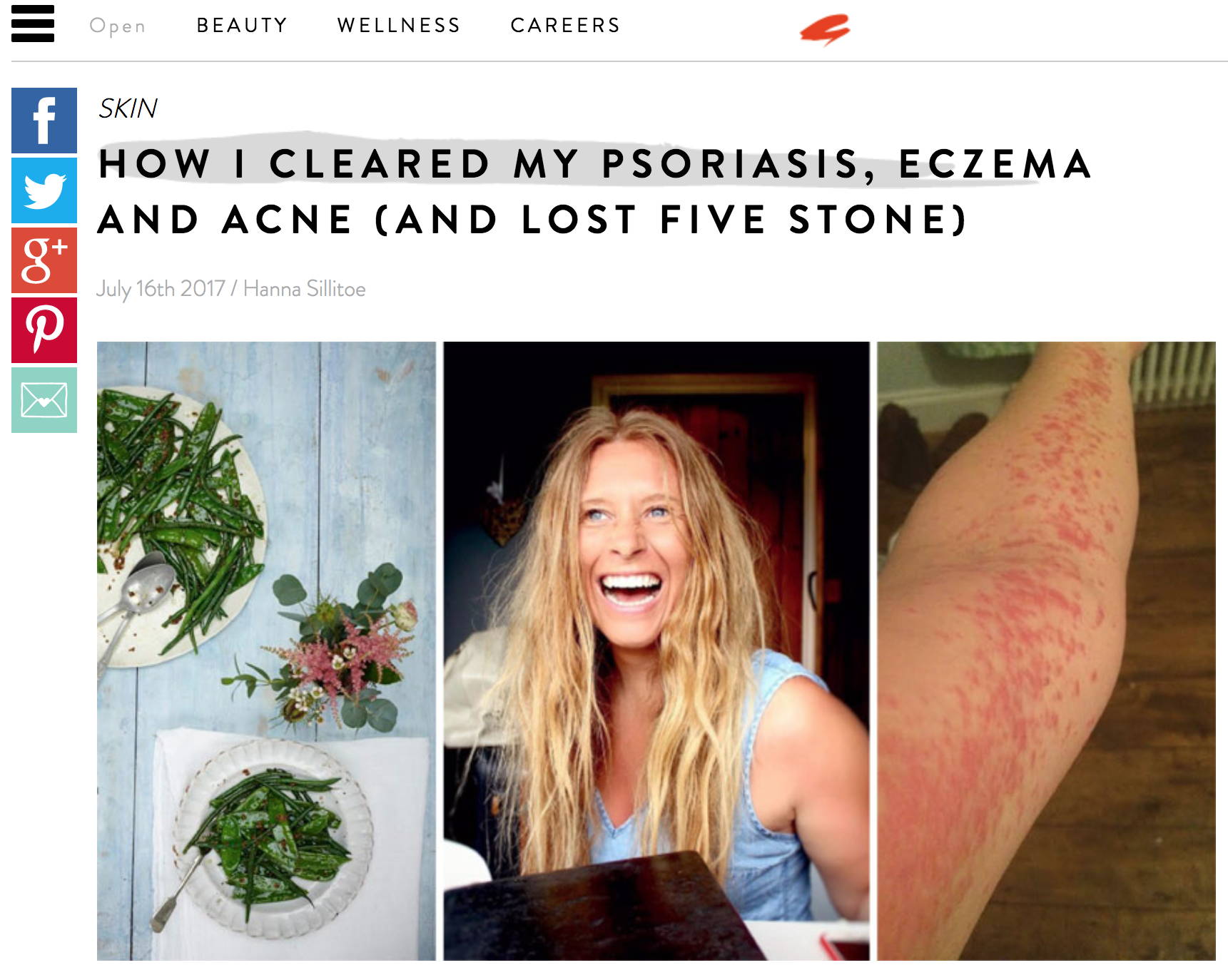The image size is (1228, 980).
Task: Share article on Twitter
Action: [x=44, y=190]
